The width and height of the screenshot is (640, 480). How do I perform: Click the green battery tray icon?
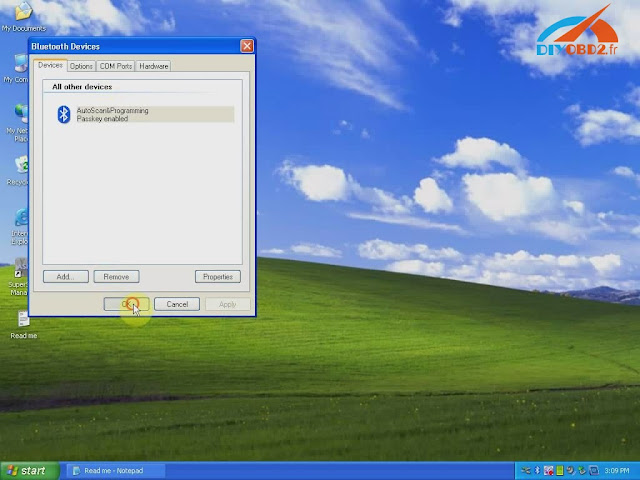click(x=560, y=471)
